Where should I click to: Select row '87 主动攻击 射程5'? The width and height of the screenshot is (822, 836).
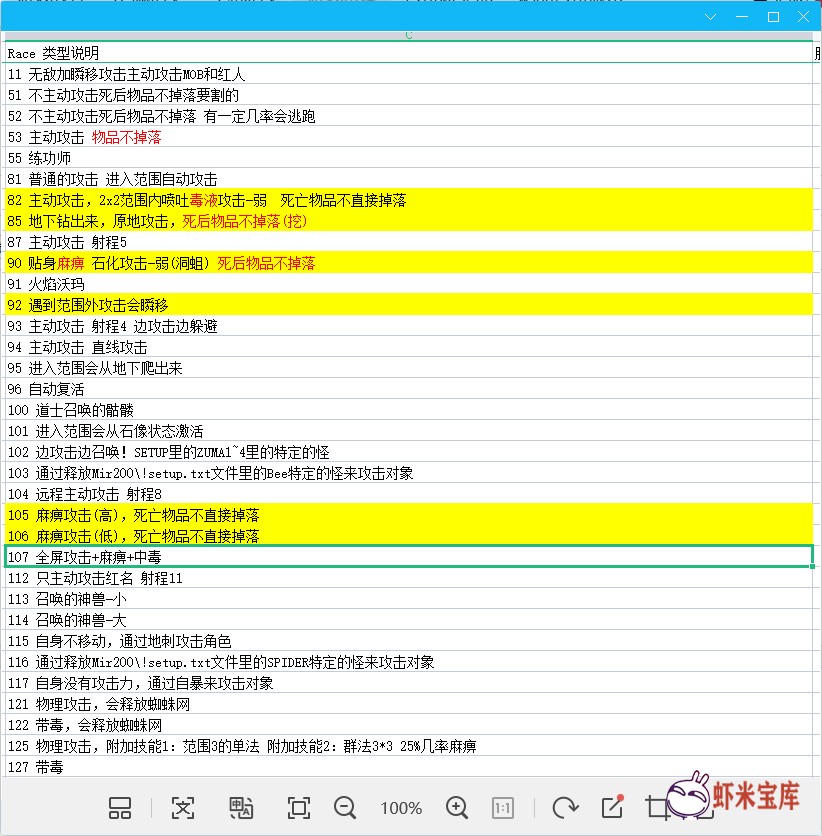pyautogui.click(x=408, y=242)
